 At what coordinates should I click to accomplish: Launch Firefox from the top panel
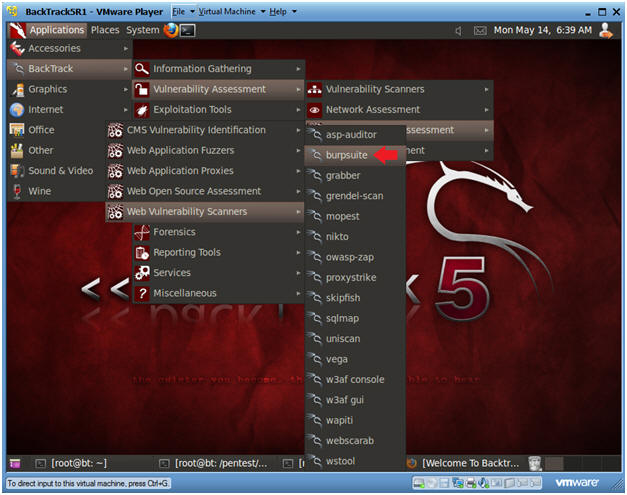(x=171, y=30)
